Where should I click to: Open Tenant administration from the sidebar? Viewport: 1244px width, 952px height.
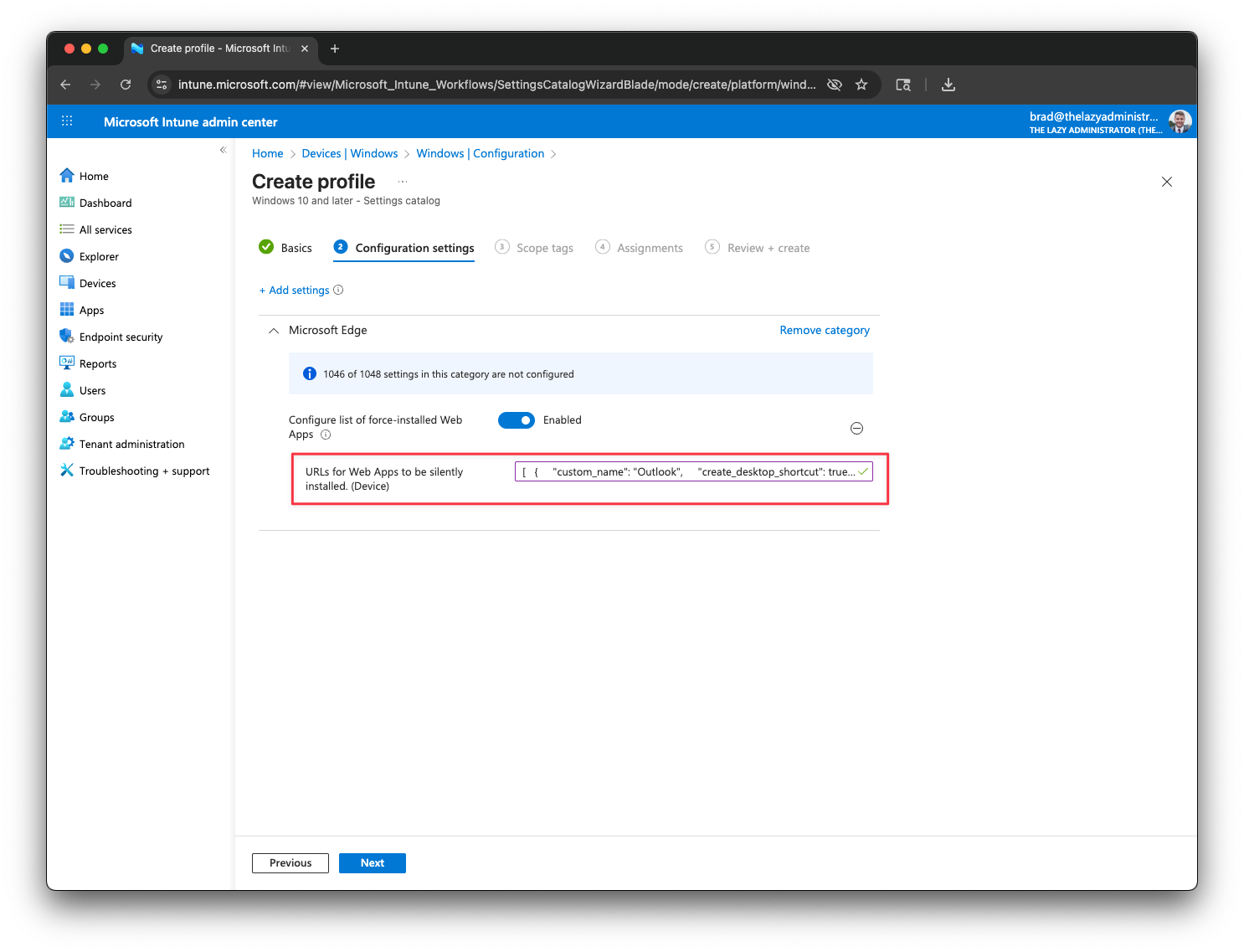point(131,444)
